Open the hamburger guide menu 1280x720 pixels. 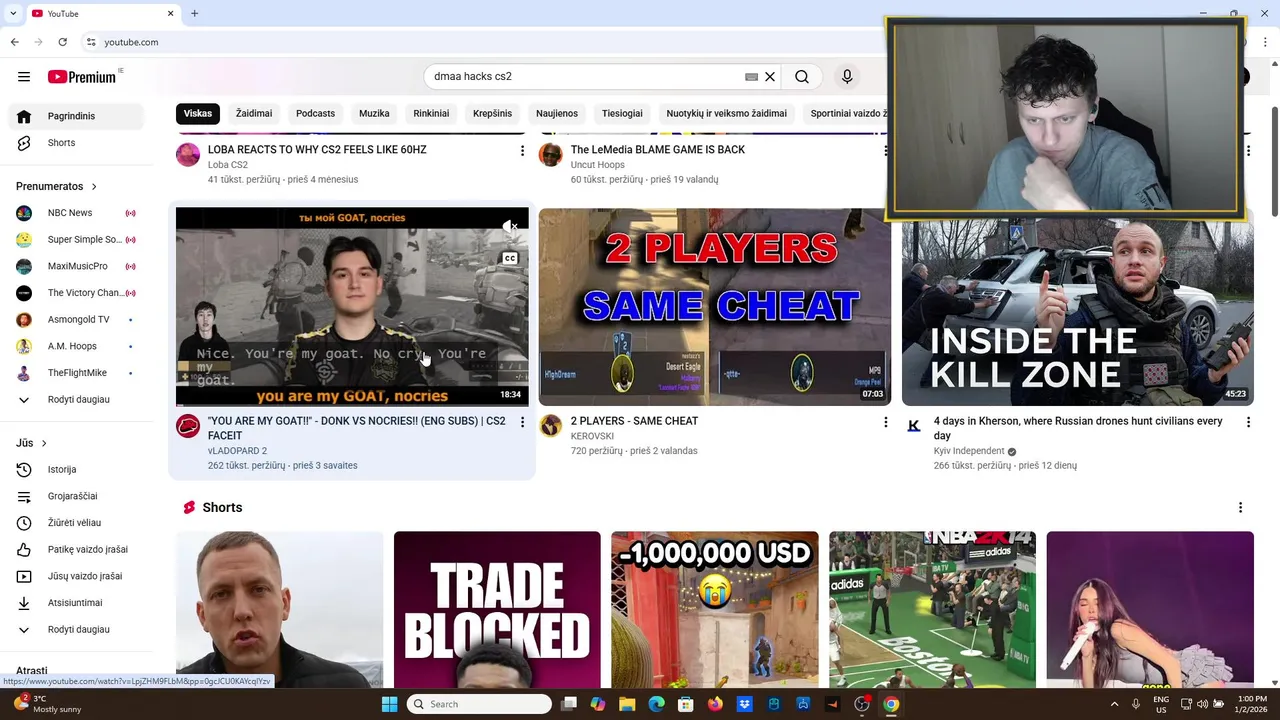point(24,77)
